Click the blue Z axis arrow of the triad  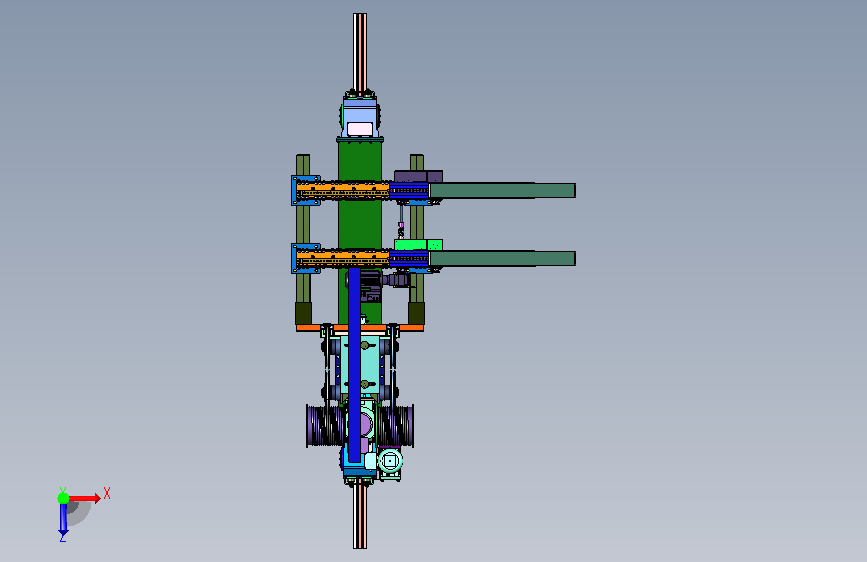point(63,520)
